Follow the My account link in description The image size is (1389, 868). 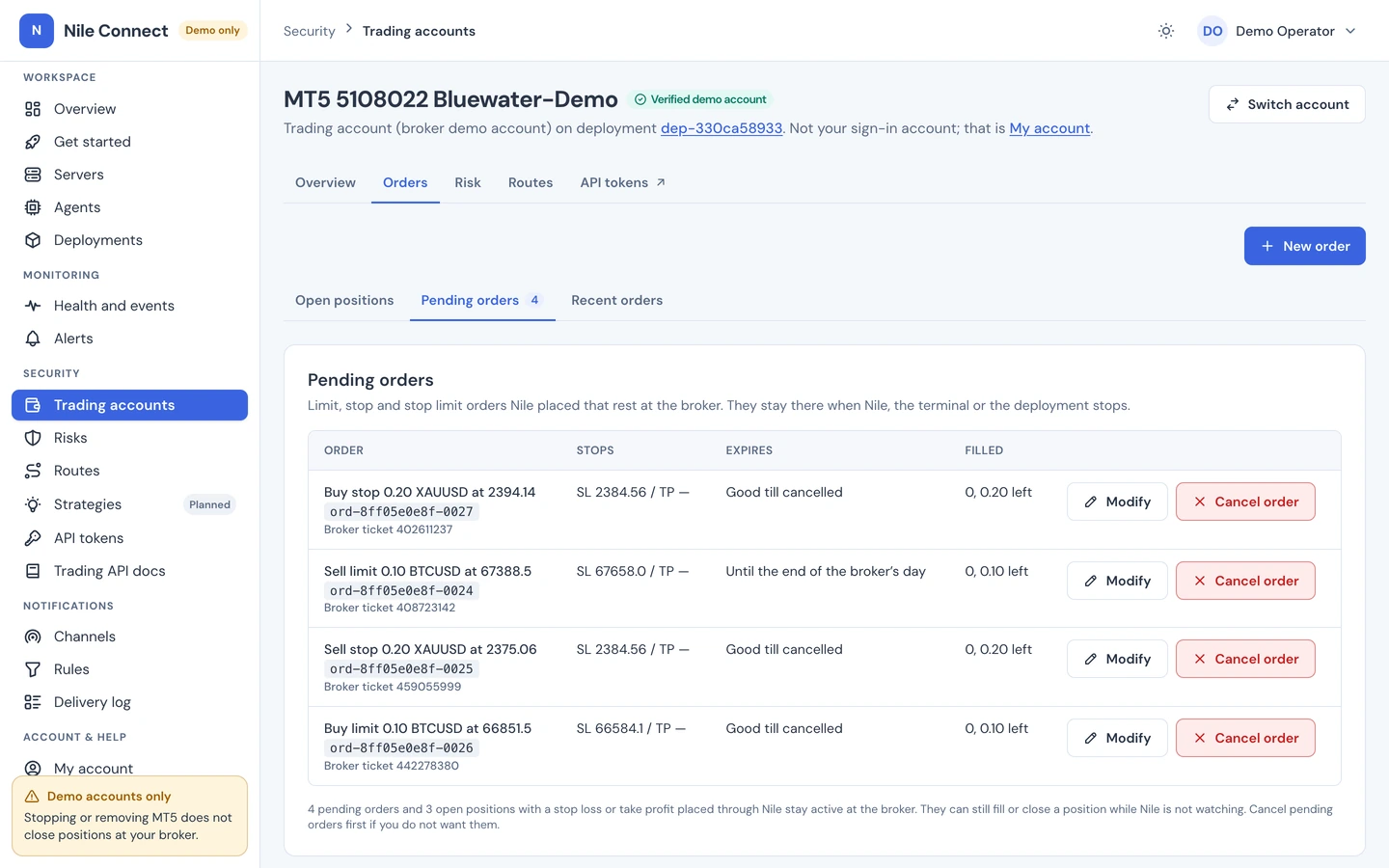point(1049,128)
